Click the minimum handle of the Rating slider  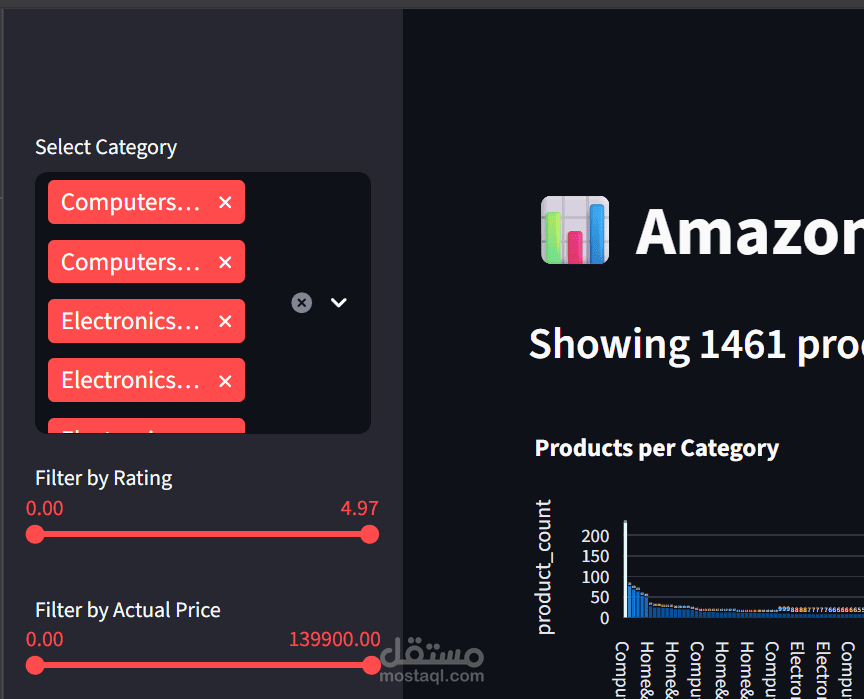[x=35, y=534]
